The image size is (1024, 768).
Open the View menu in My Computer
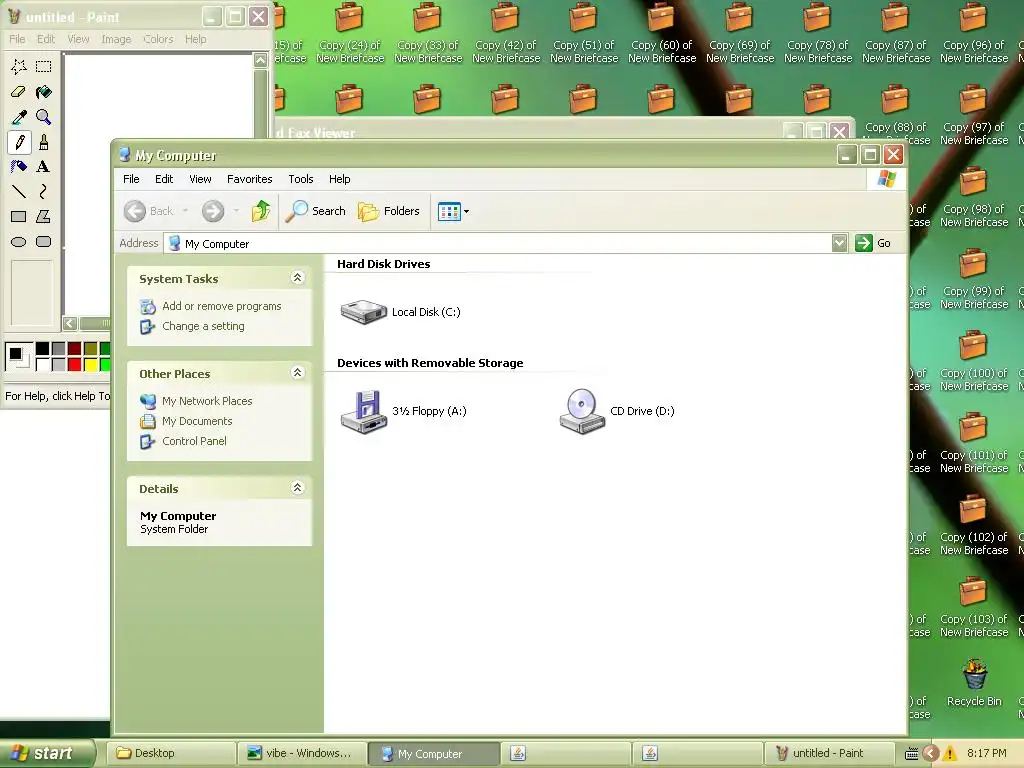[x=200, y=179]
